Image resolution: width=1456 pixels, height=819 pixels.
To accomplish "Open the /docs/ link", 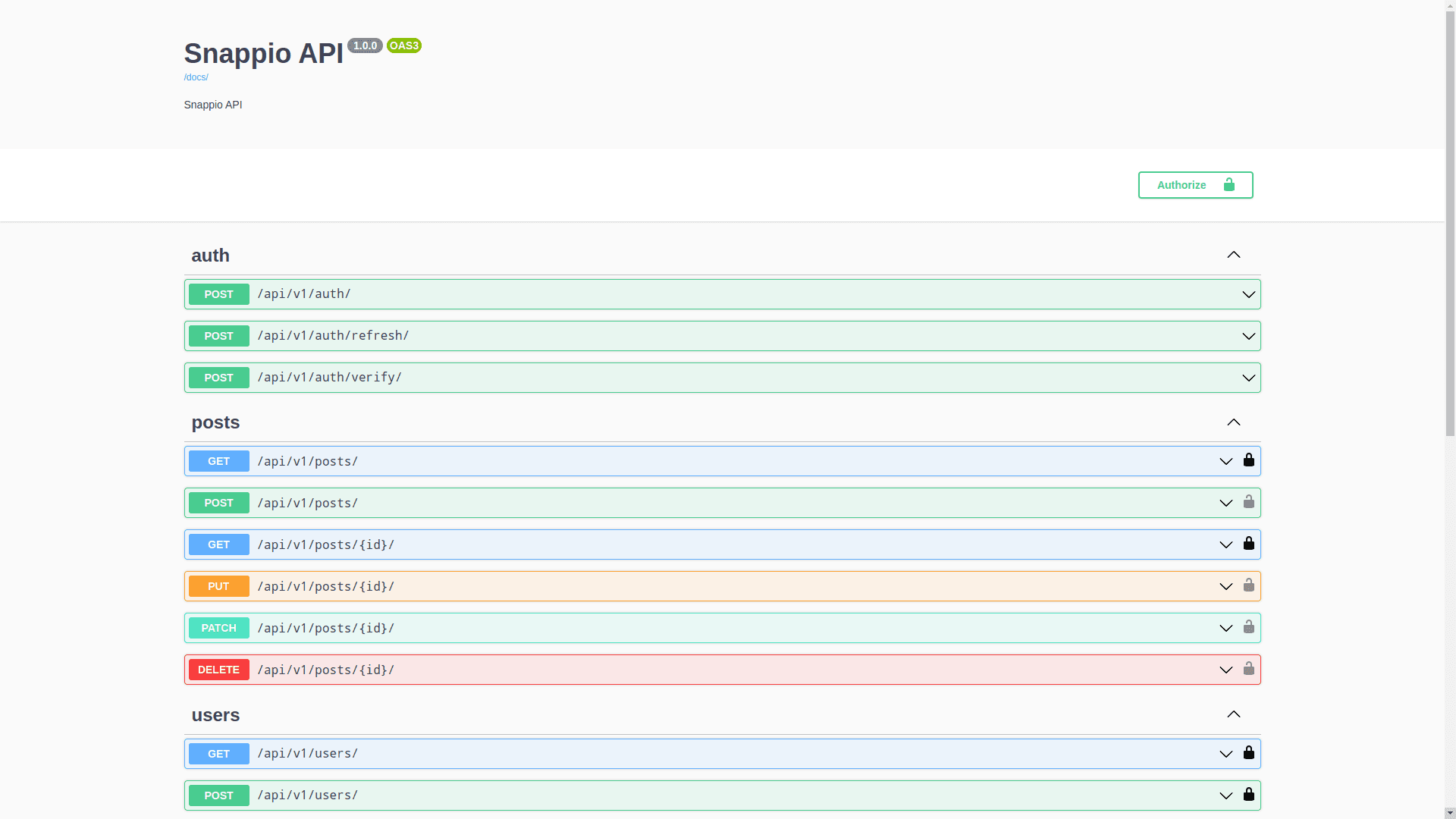I will [196, 77].
